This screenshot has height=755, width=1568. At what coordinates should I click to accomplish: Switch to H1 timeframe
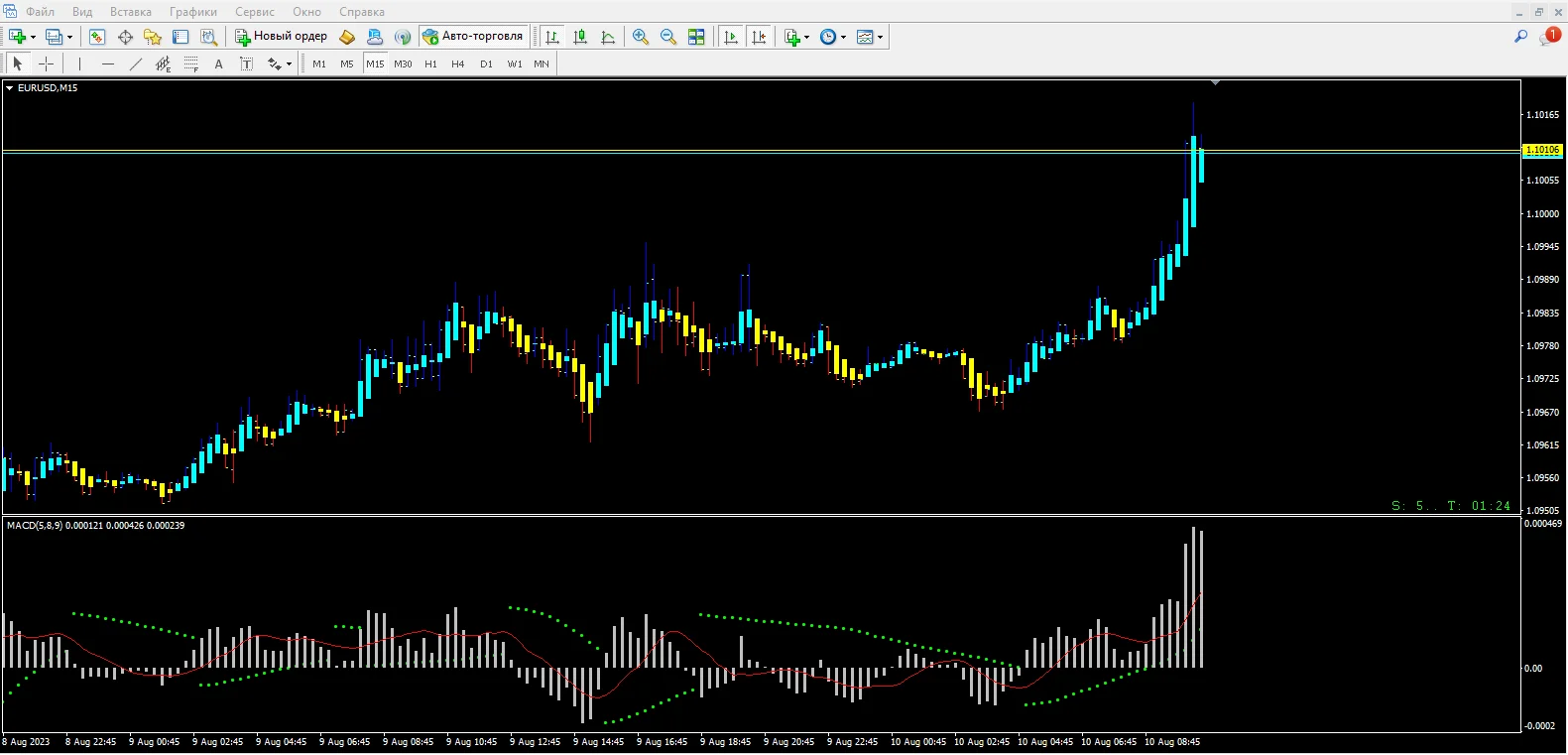coord(430,63)
